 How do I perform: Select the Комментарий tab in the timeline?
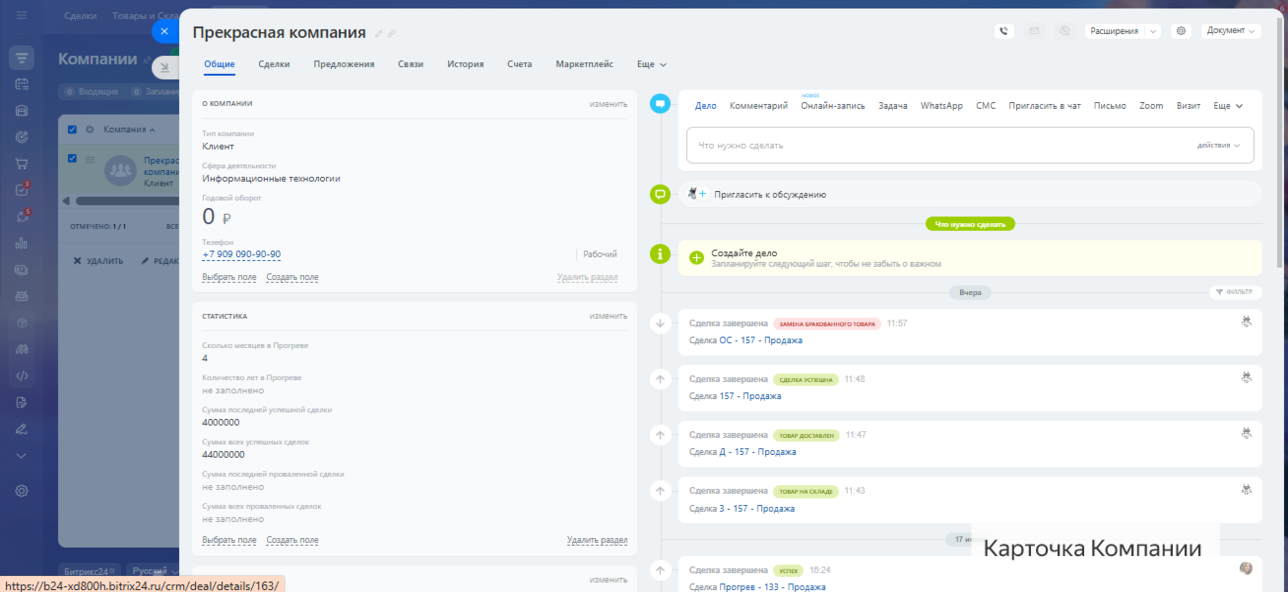point(758,106)
